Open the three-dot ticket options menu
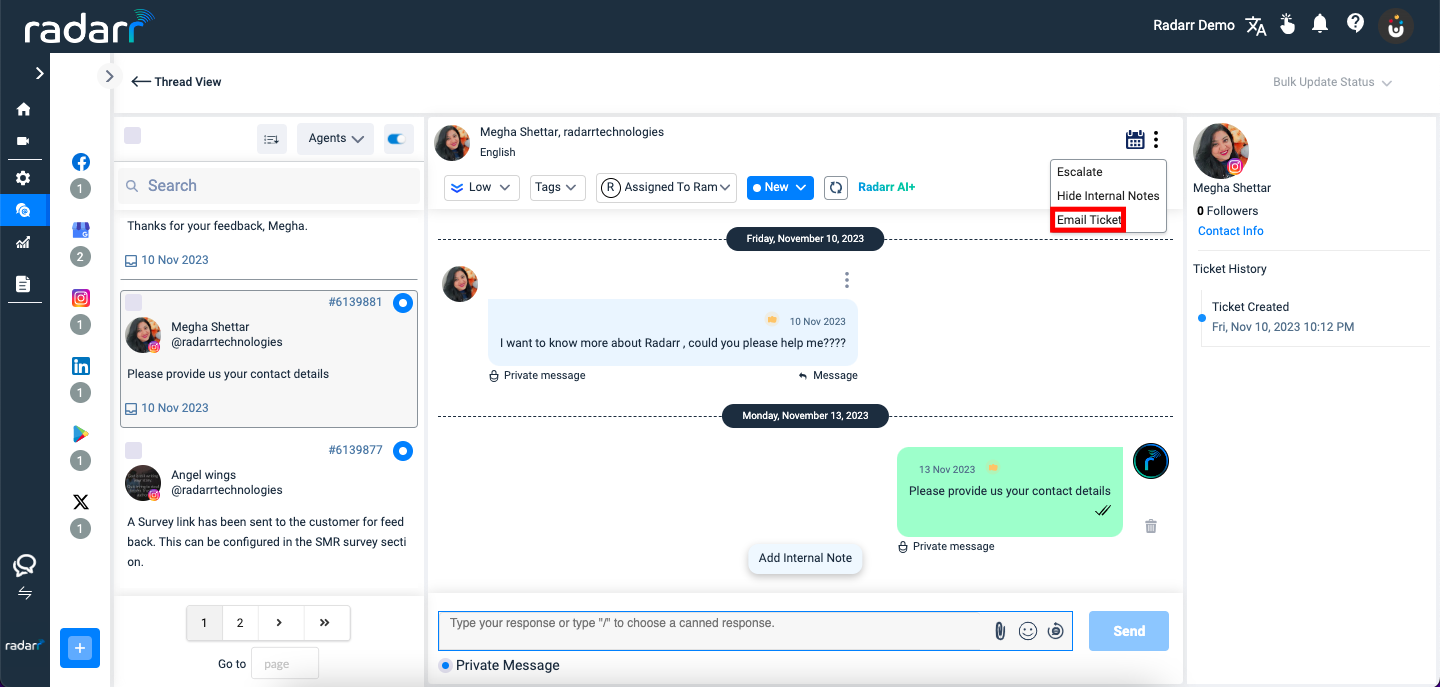This screenshot has height=687, width=1440. 1156,140
